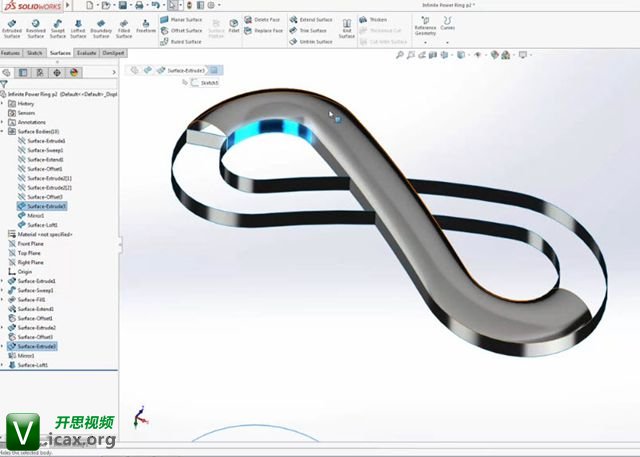Screen dimensions: 640x457
Task: Open the PropertyManager tab
Action: (x=23, y=73)
